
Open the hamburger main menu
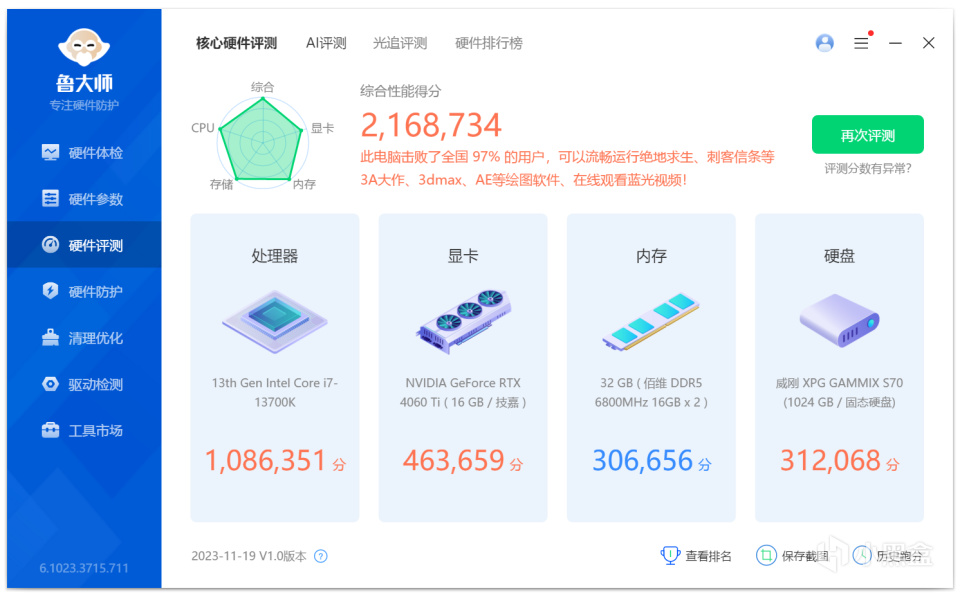(x=861, y=43)
